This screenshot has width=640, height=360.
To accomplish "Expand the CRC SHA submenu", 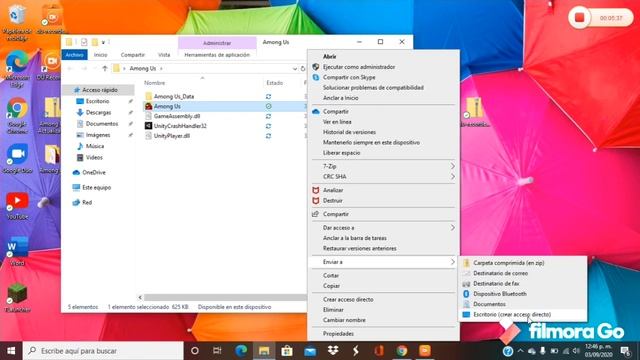I will pos(383,176).
